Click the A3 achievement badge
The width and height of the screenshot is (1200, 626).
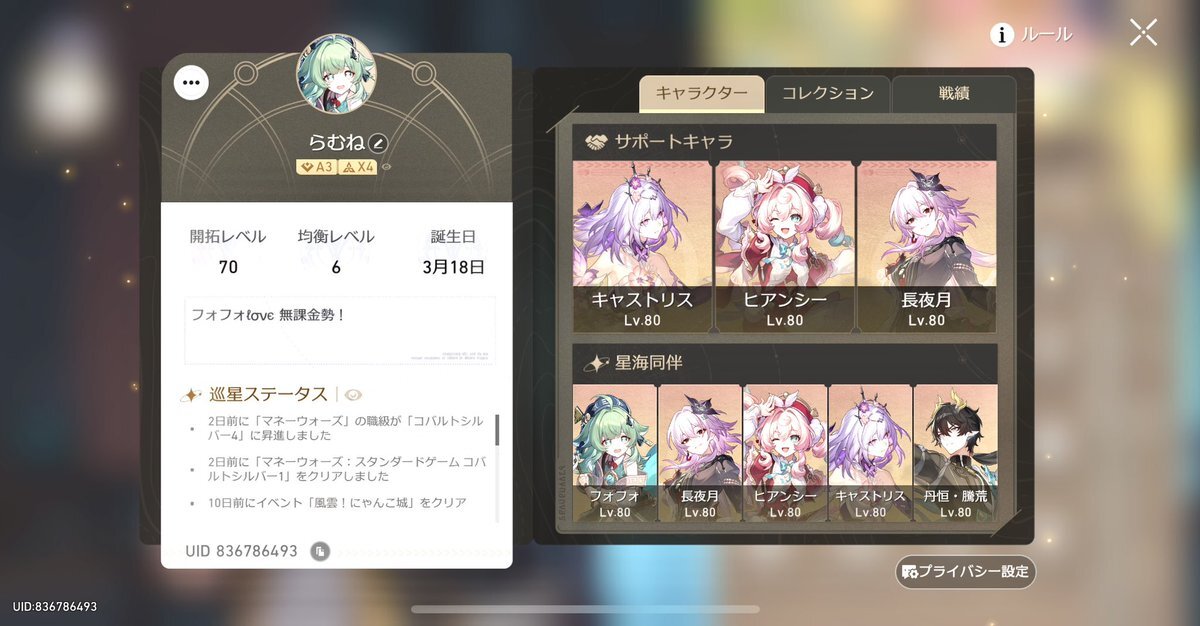click(x=316, y=167)
